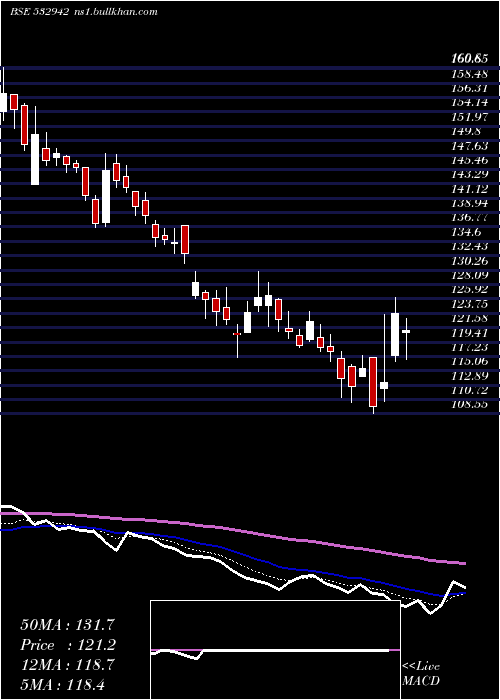Select the 115.06 price level label
This screenshot has height=700, width=500.
click(469, 362)
